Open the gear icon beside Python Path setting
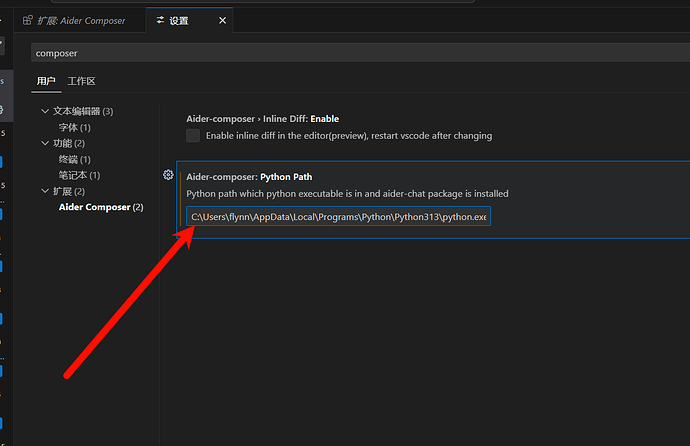Viewport: 690px width, 446px height. point(168,175)
